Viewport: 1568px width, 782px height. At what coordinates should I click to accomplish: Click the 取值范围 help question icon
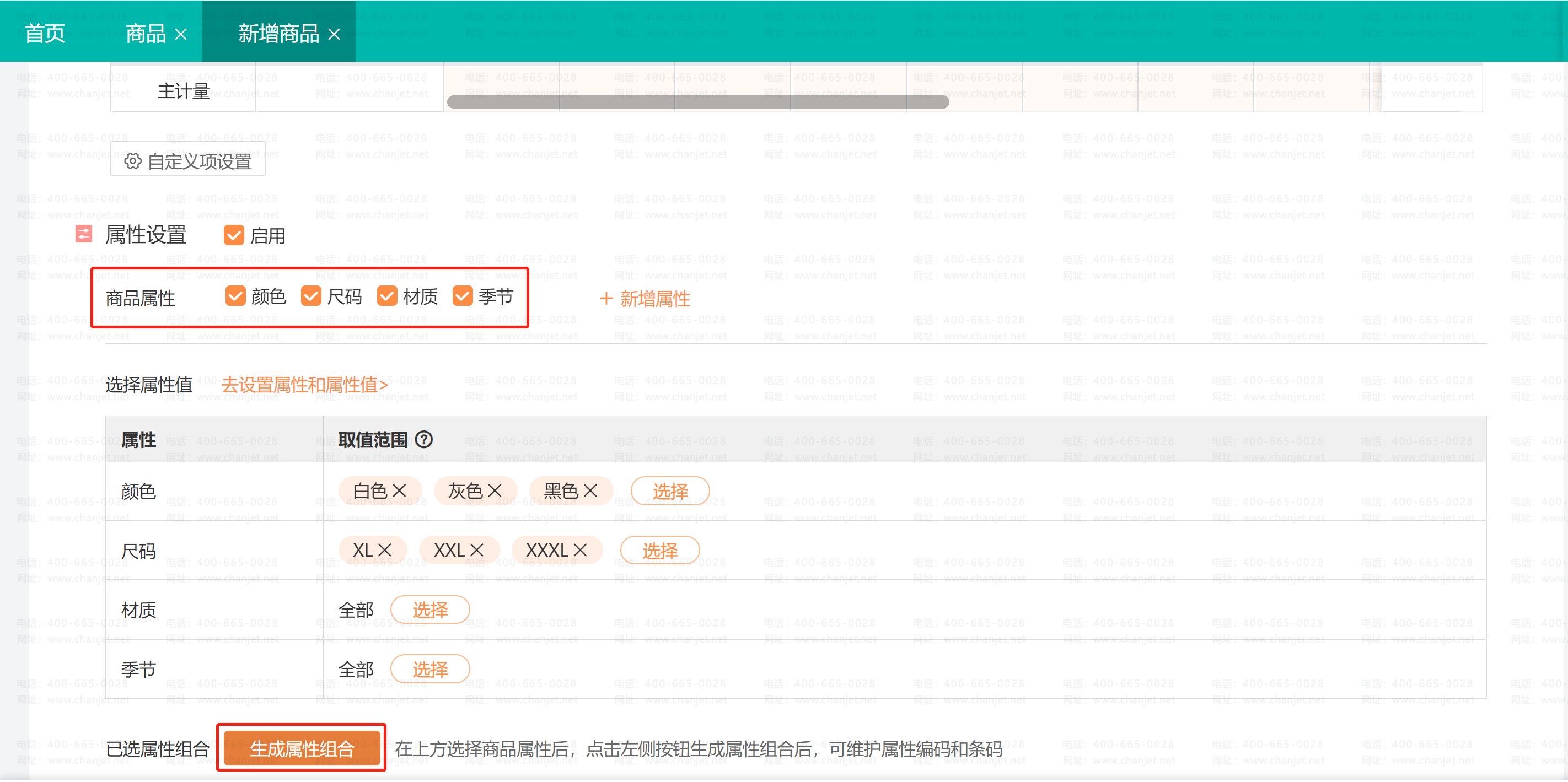pyautogui.click(x=423, y=439)
